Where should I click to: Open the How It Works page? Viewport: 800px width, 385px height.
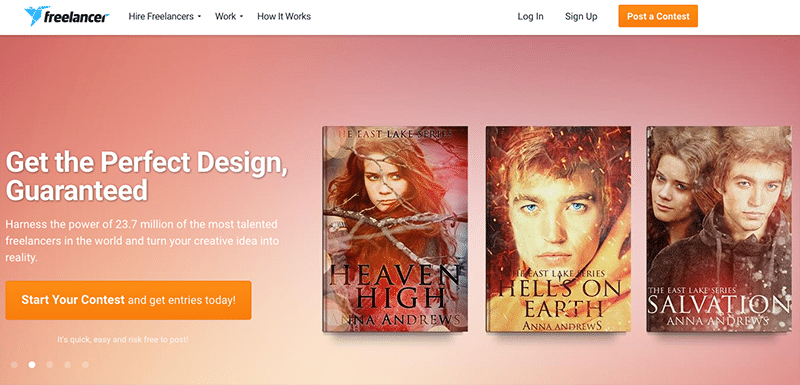point(284,16)
